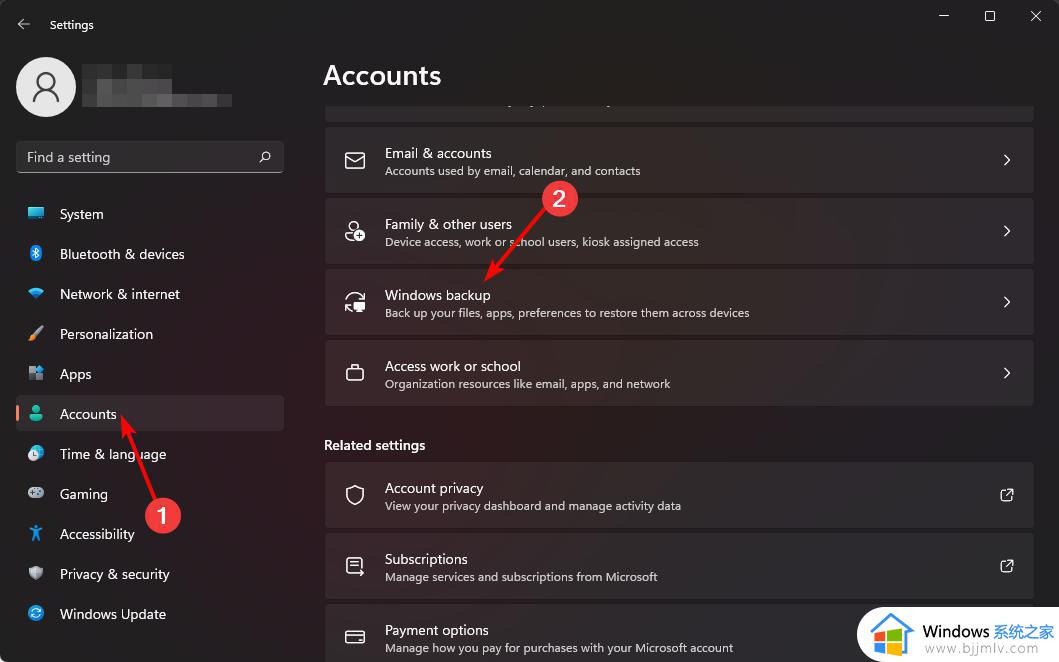This screenshot has width=1059, height=662.
Task: Minimize the Settings window
Action: tap(944, 16)
